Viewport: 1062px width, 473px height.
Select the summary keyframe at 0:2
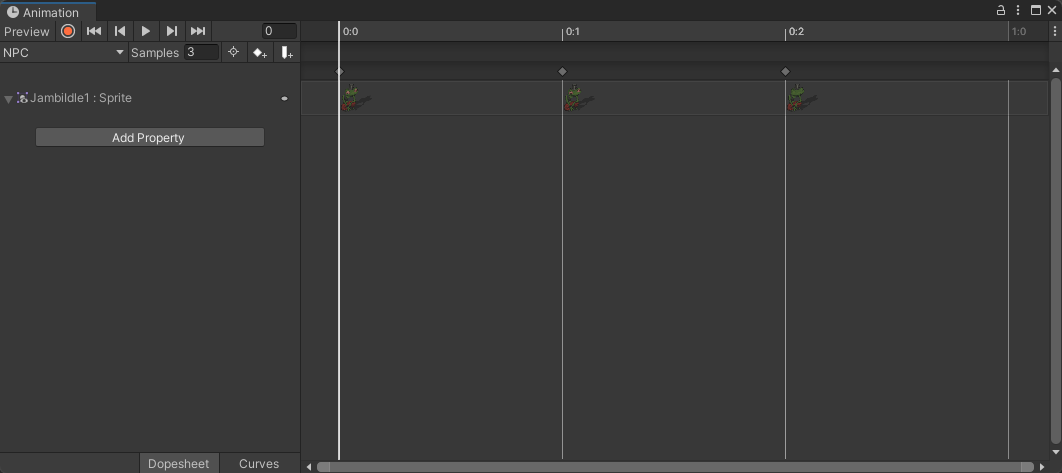pyautogui.click(x=786, y=71)
